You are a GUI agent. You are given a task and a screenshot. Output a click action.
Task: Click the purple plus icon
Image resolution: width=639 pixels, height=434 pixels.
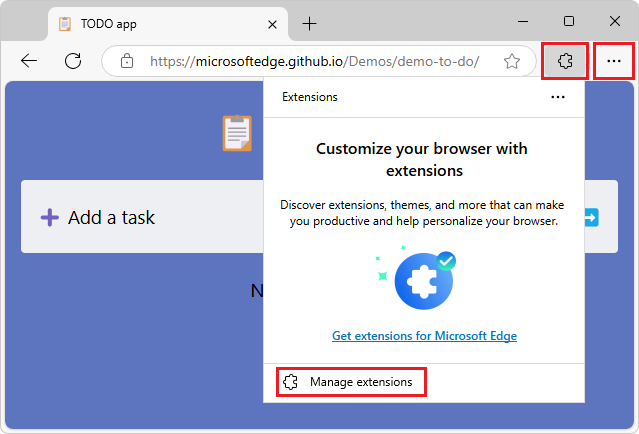point(50,217)
